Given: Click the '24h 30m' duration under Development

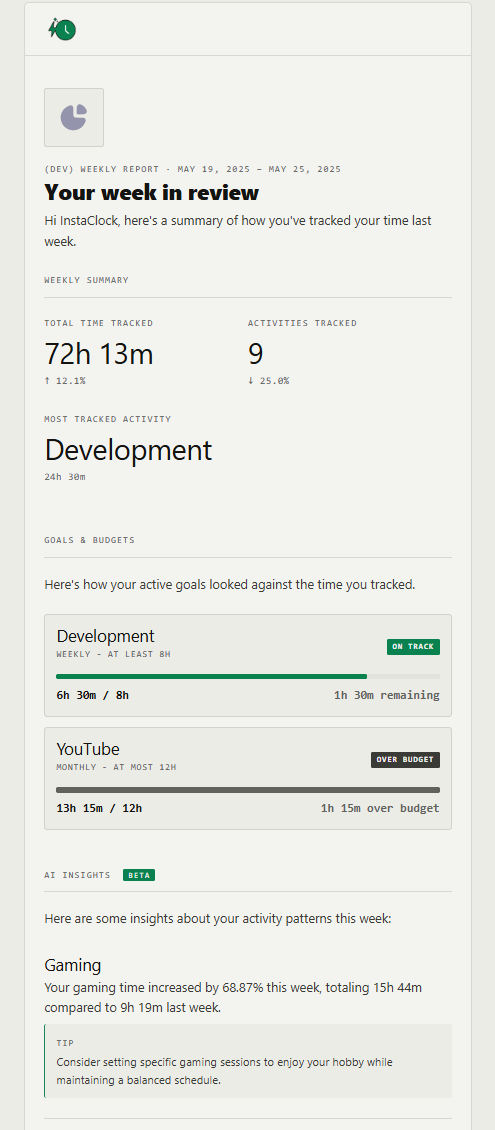Looking at the screenshot, I should (65, 476).
